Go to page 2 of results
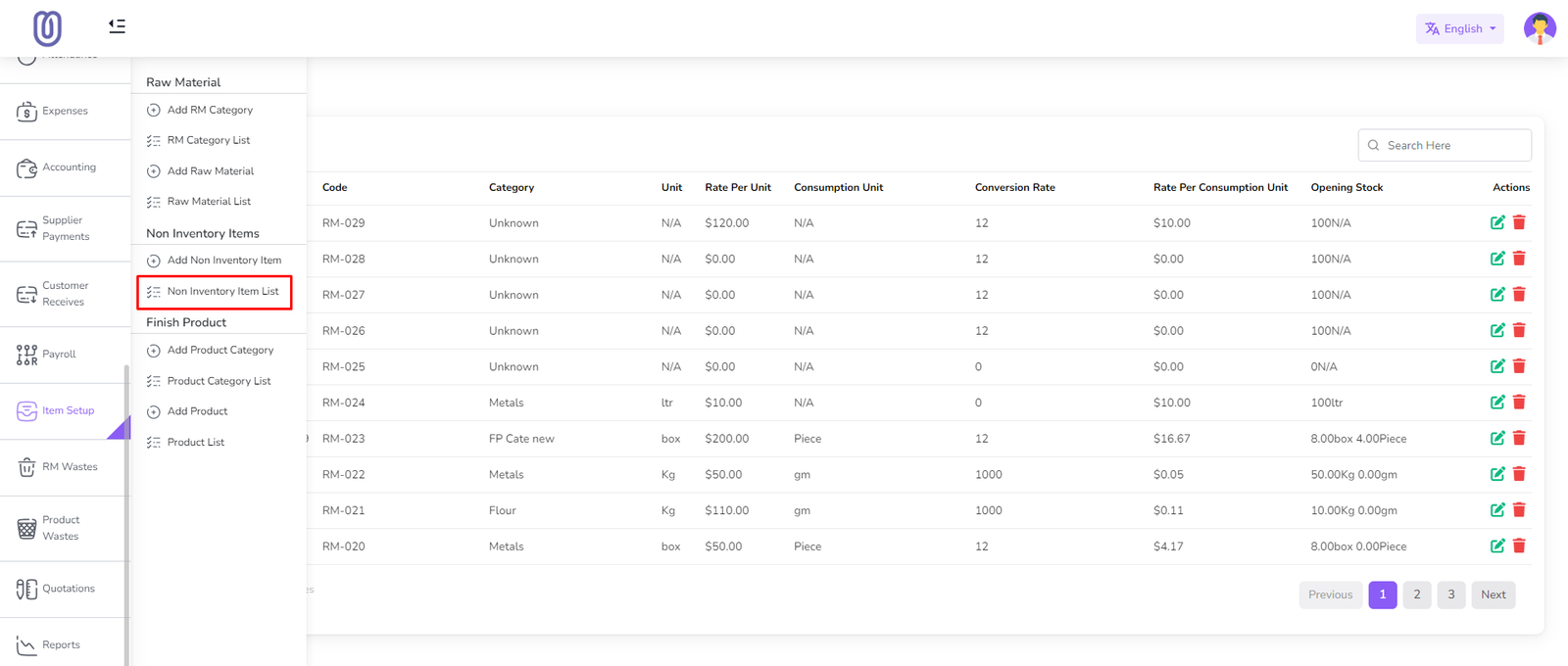 pos(1416,595)
